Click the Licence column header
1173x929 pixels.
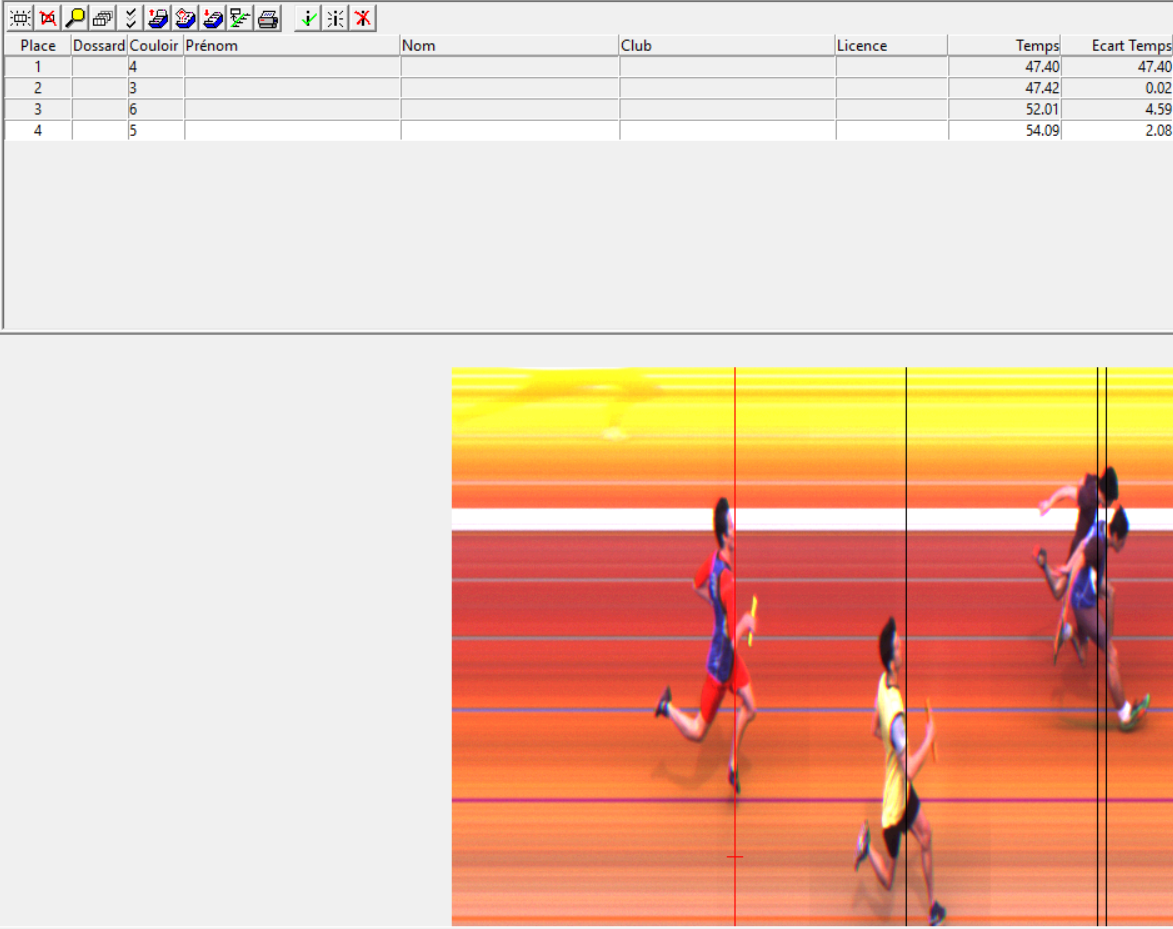click(x=891, y=46)
